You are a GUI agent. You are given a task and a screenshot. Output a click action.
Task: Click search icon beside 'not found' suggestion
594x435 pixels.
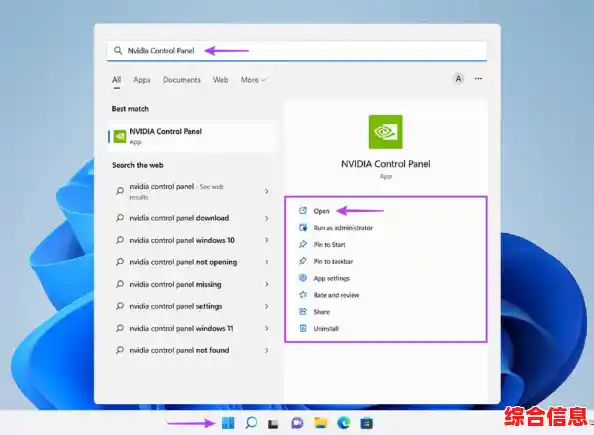120,350
